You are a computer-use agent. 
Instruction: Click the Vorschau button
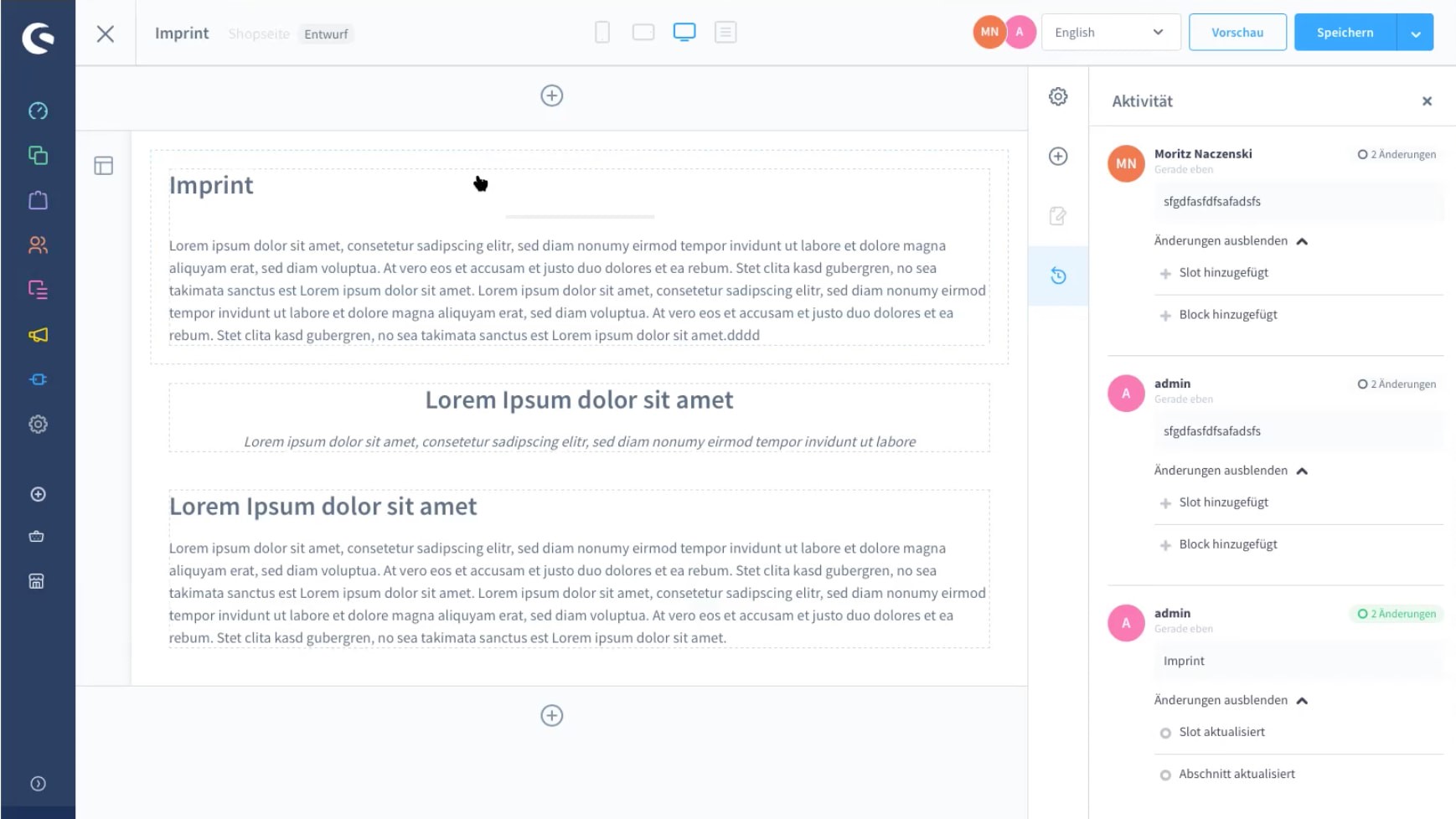[x=1237, y=33]
